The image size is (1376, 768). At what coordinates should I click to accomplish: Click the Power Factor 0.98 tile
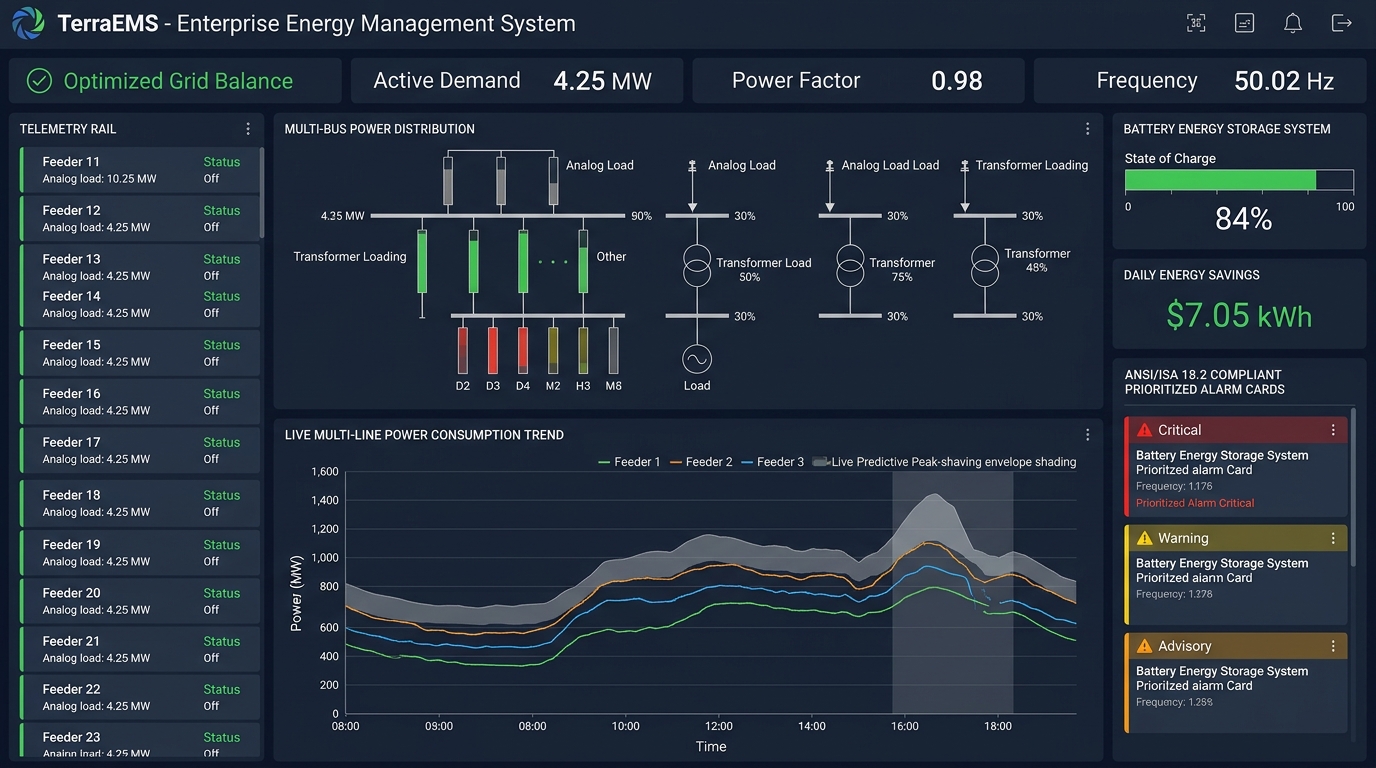pyautogui.click(x=858, y=81)
